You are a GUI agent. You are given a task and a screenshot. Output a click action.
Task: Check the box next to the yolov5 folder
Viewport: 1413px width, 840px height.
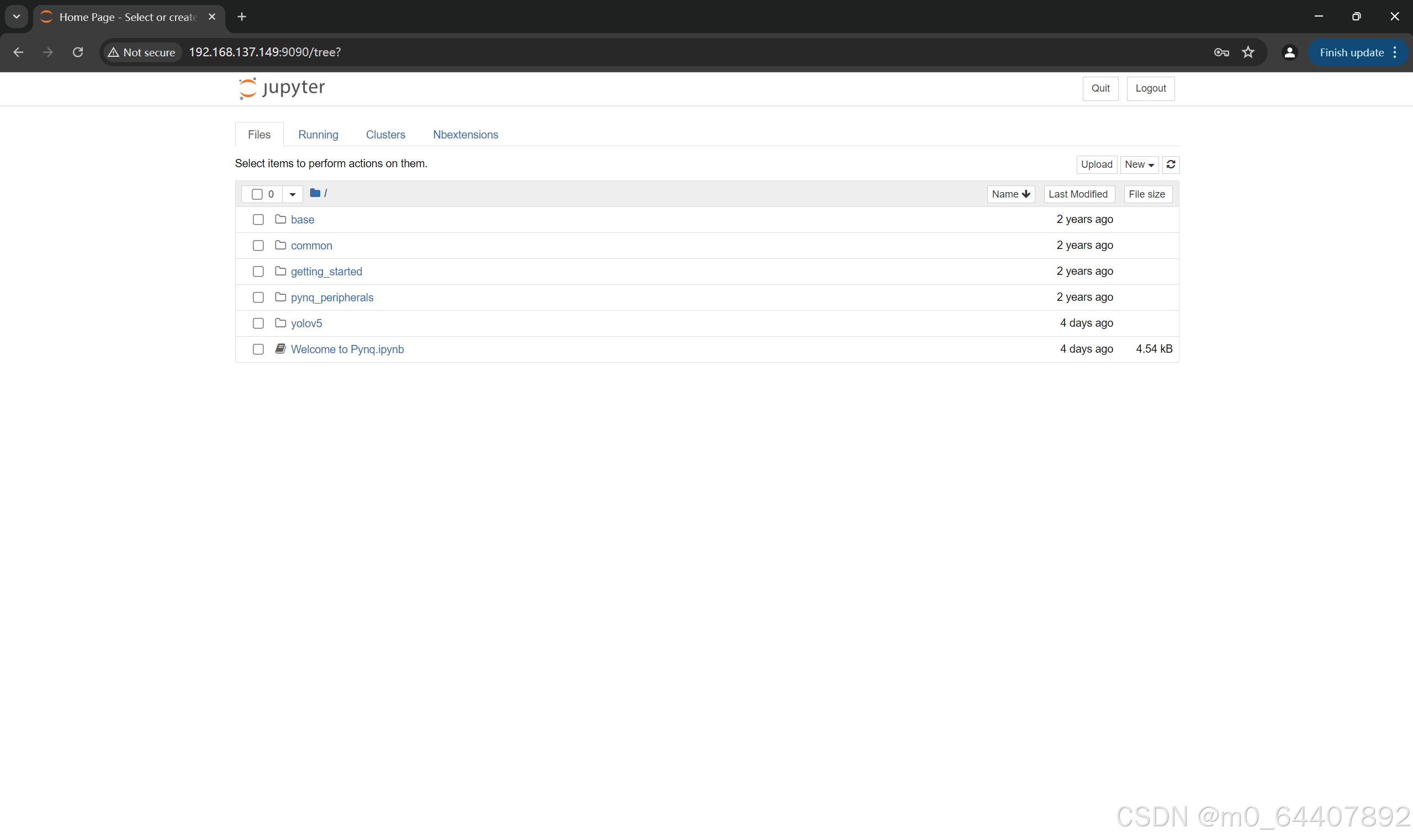(258, 323)
